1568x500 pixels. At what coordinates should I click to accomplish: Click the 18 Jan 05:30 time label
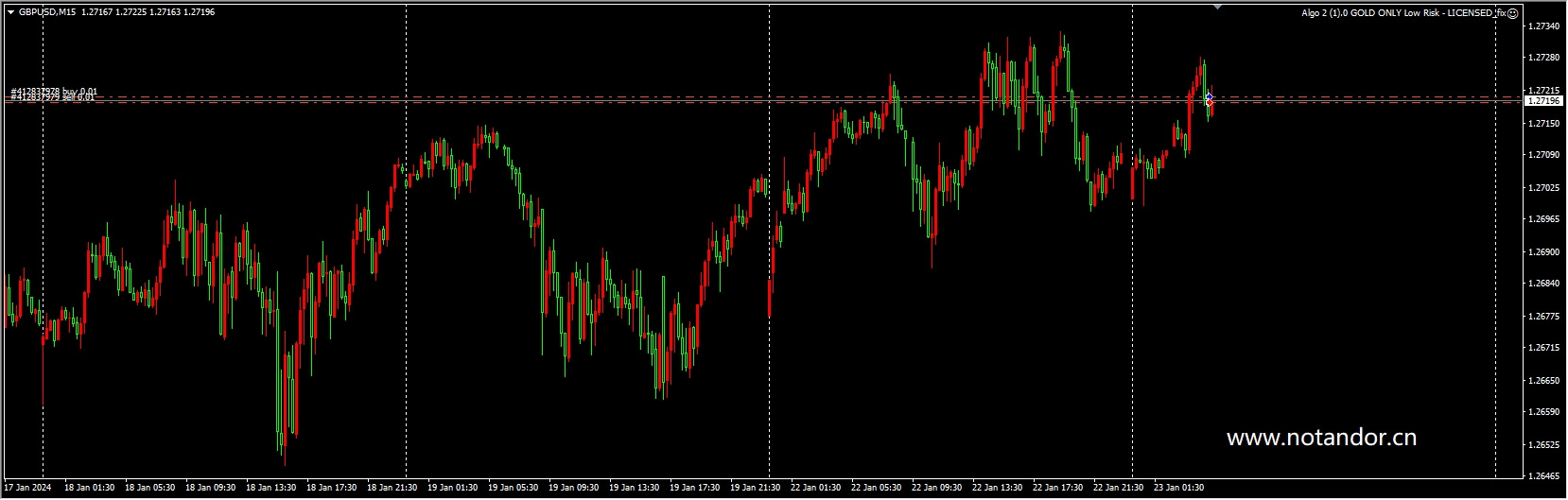149,488
